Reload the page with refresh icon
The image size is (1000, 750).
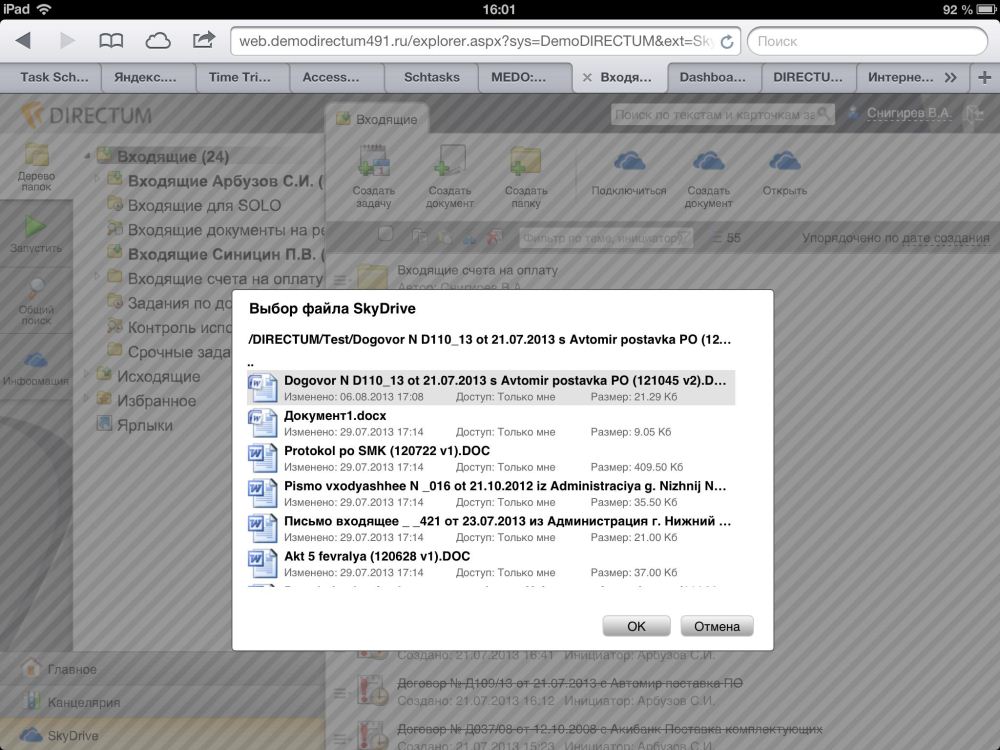pos(726,41)
